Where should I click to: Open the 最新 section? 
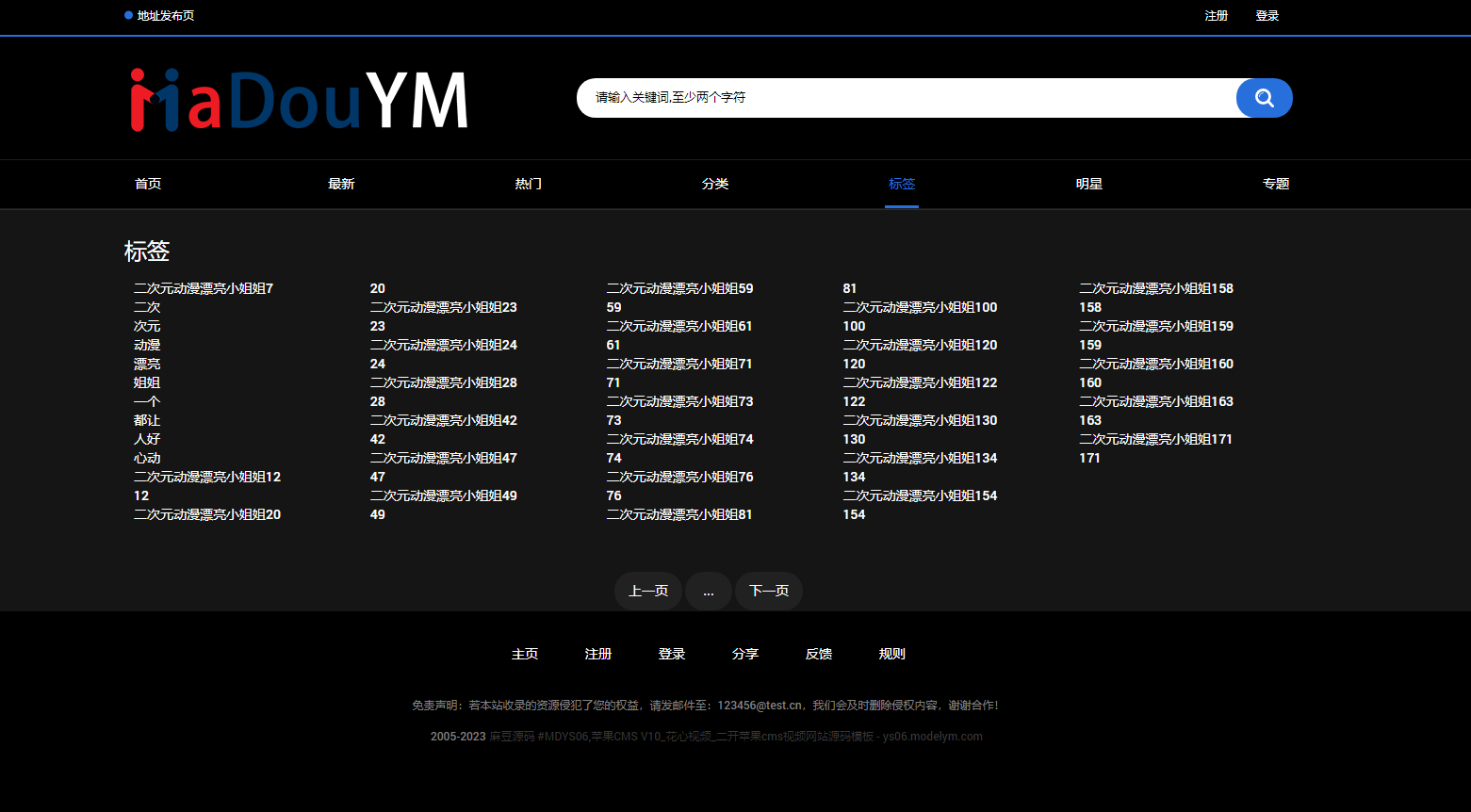pyautogui.click(x=340, y=184)
